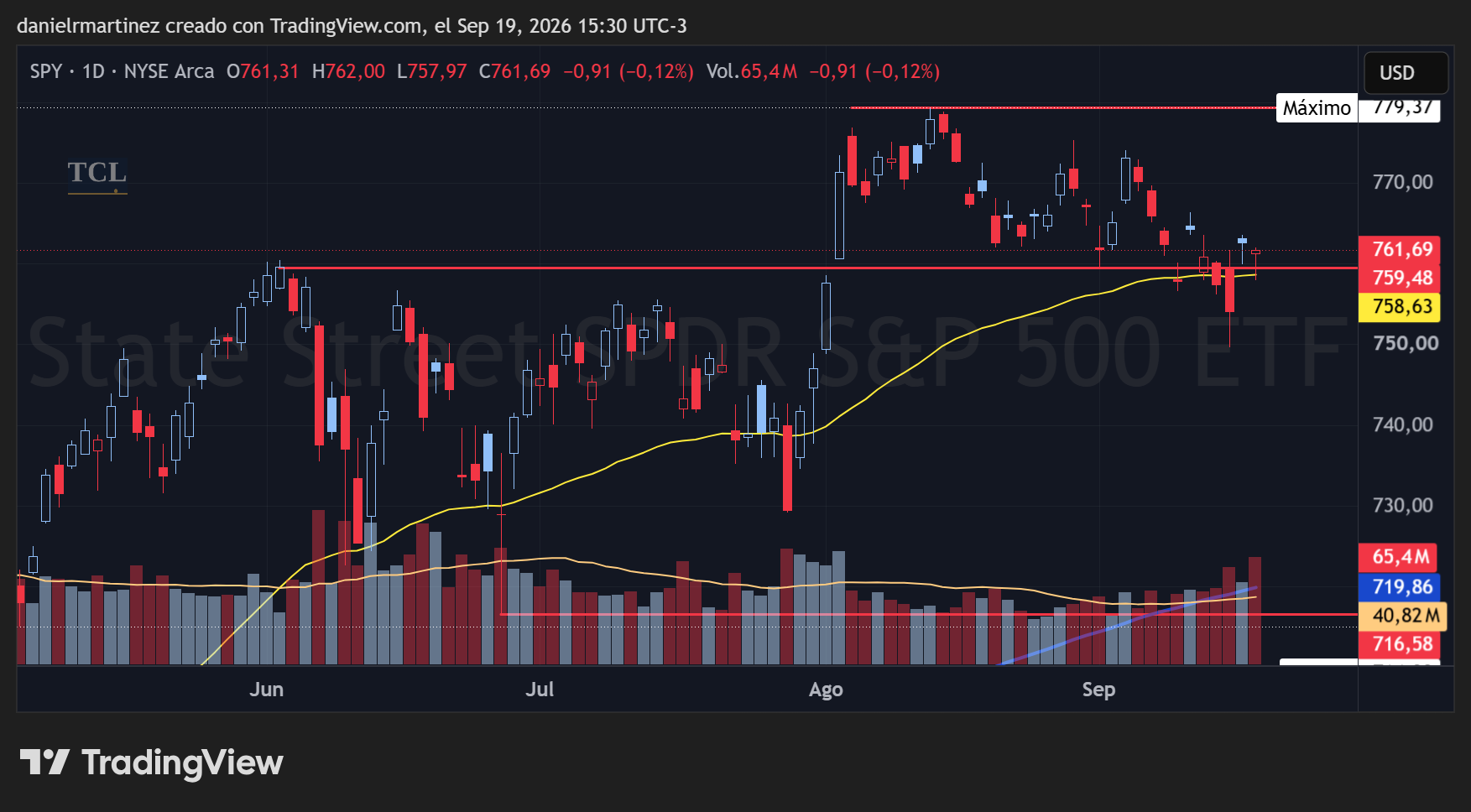Click the blue 719,86 price tag
The height and width of the screenshot is (812, 1471).
(x=1399, y=586)
